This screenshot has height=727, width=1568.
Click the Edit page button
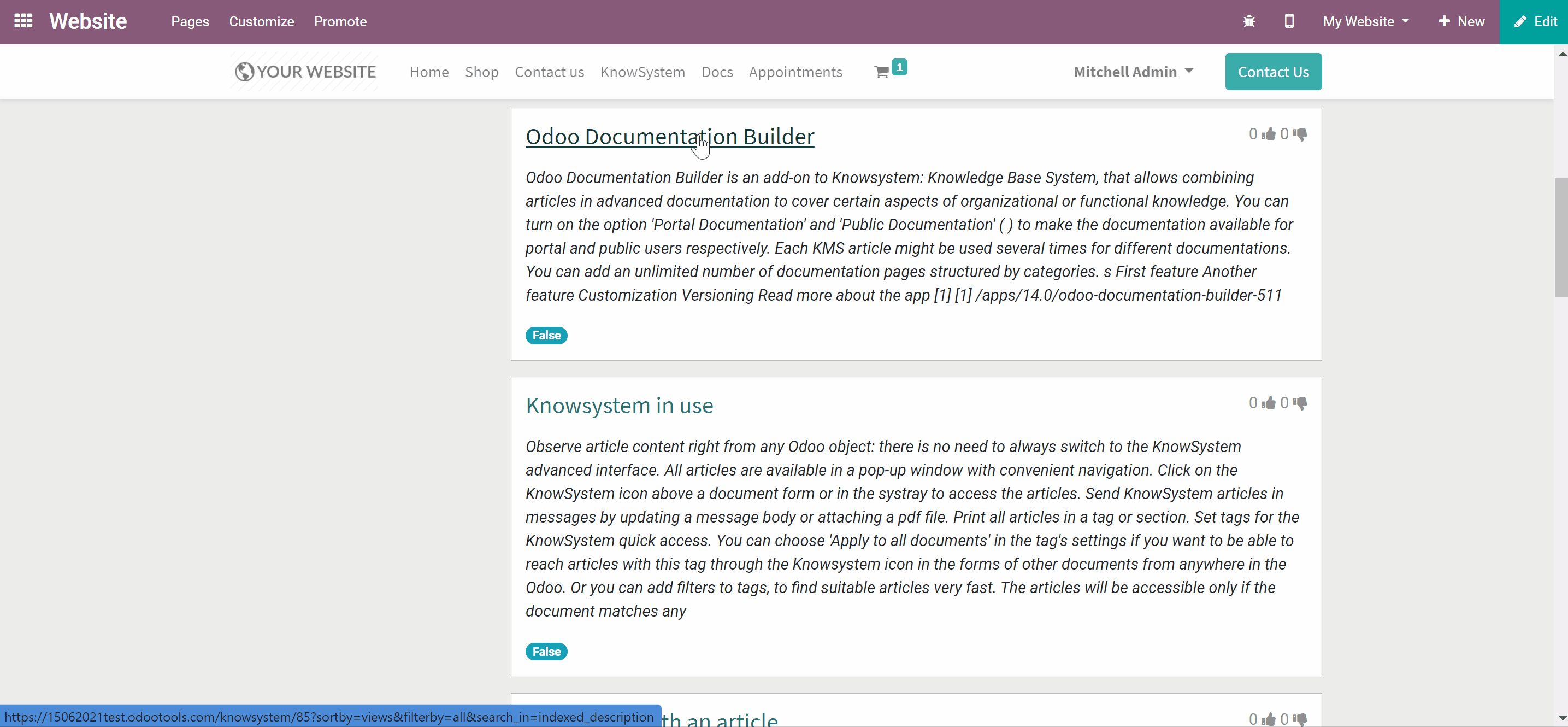pos(1534,22)
